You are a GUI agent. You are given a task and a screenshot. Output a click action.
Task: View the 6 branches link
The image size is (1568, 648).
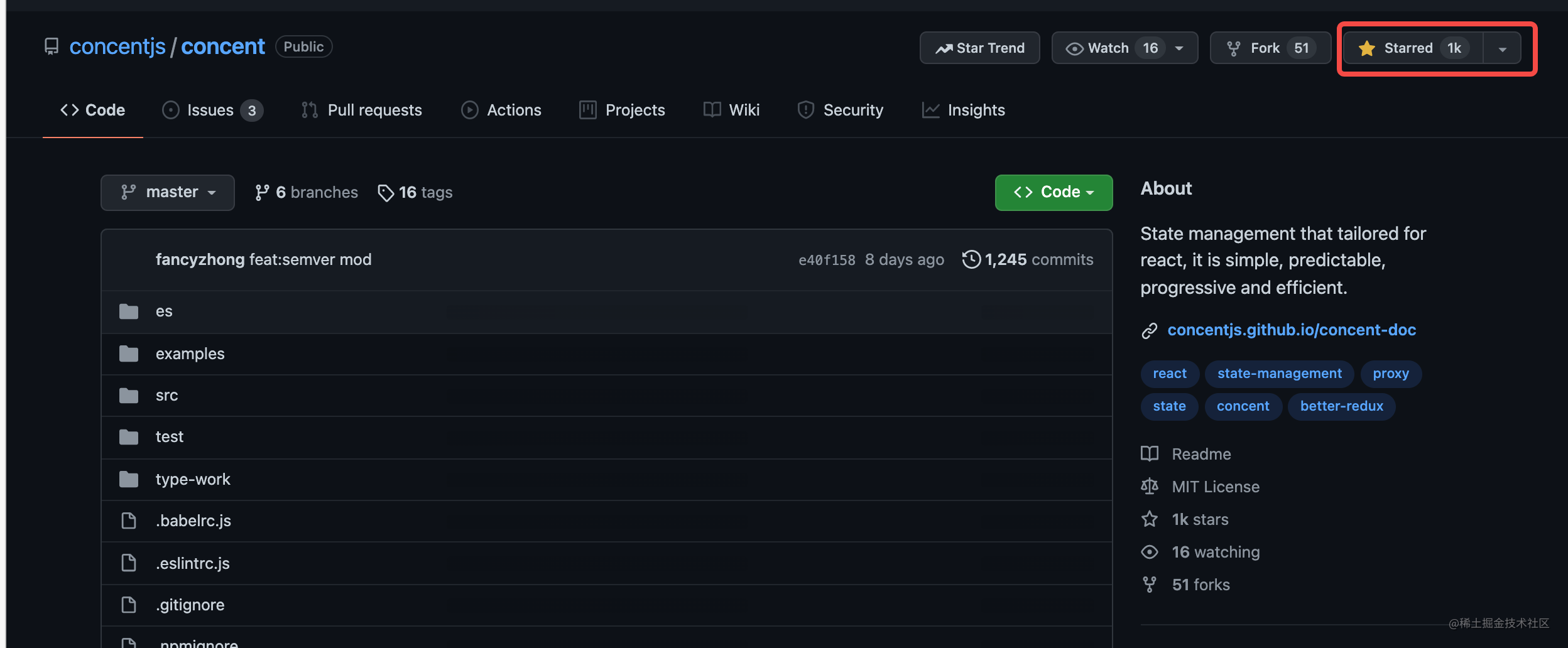click(306, 192)
